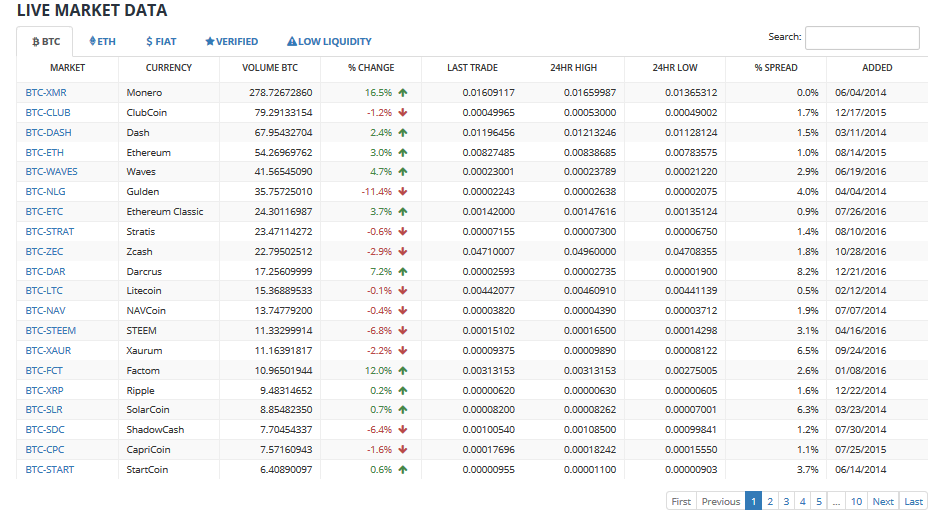Open the BTC-XMR market link
The image size is (940, 518).
pos(46,92)
